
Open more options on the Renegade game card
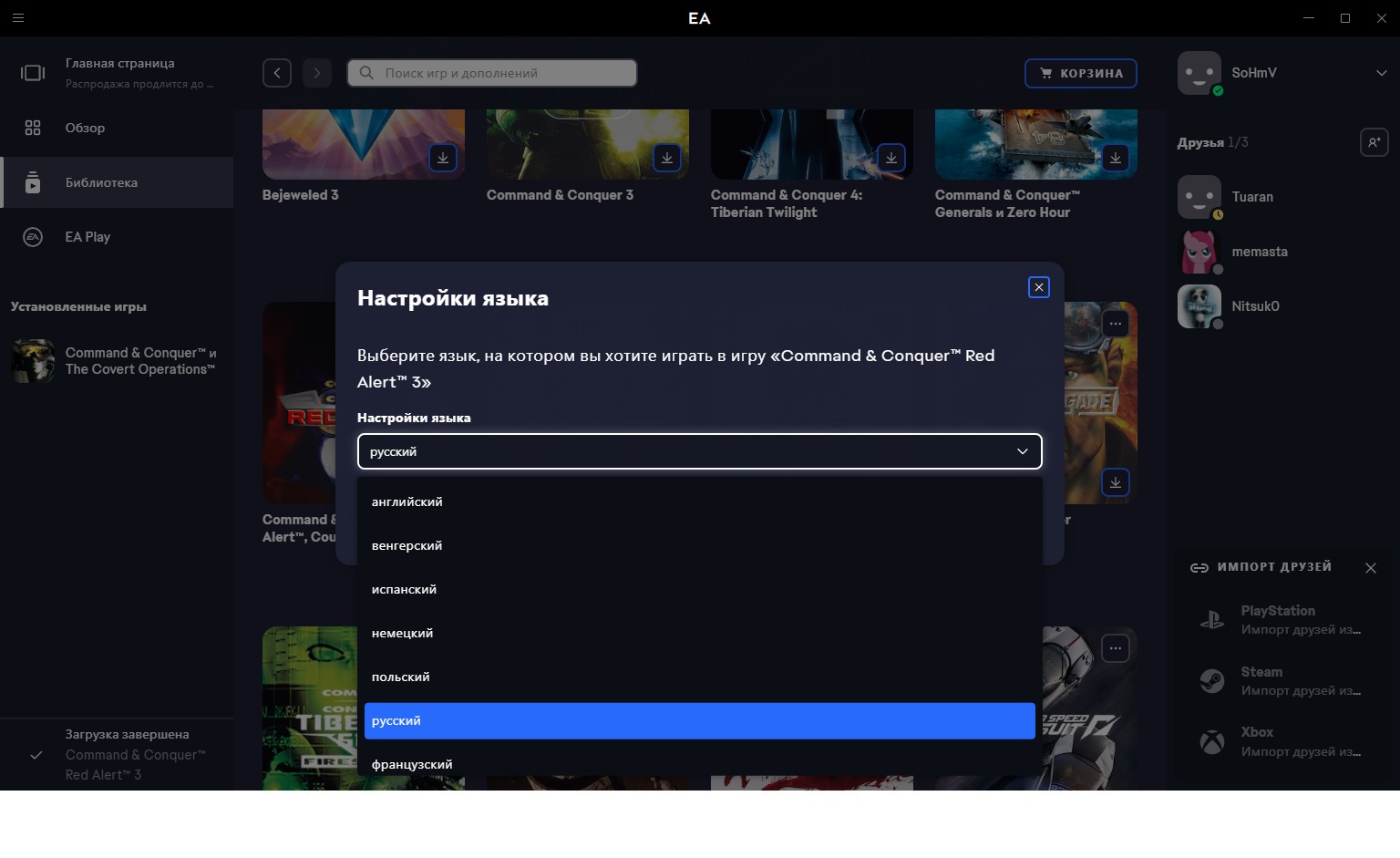1116,324
